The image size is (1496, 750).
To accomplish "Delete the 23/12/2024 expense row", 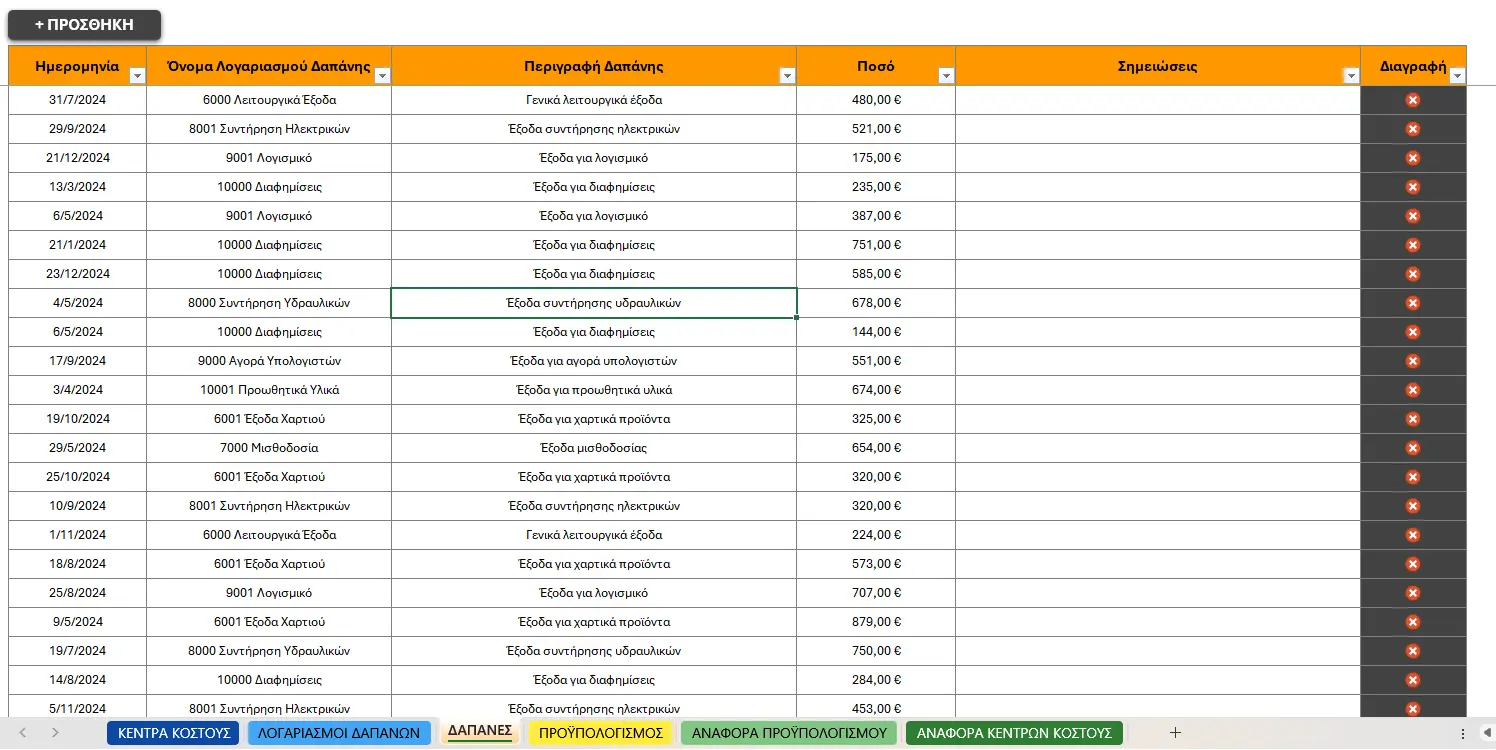I will 1413,274.
